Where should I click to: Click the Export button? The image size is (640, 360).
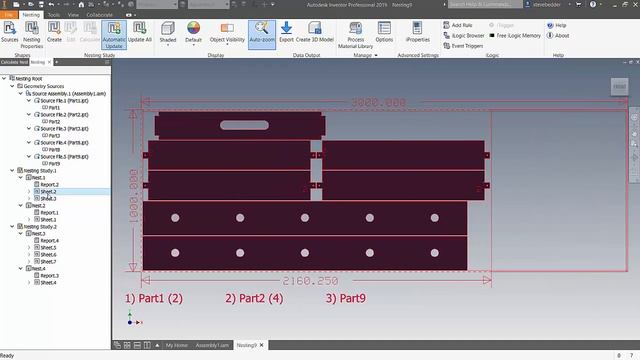(x=287, y=32)
